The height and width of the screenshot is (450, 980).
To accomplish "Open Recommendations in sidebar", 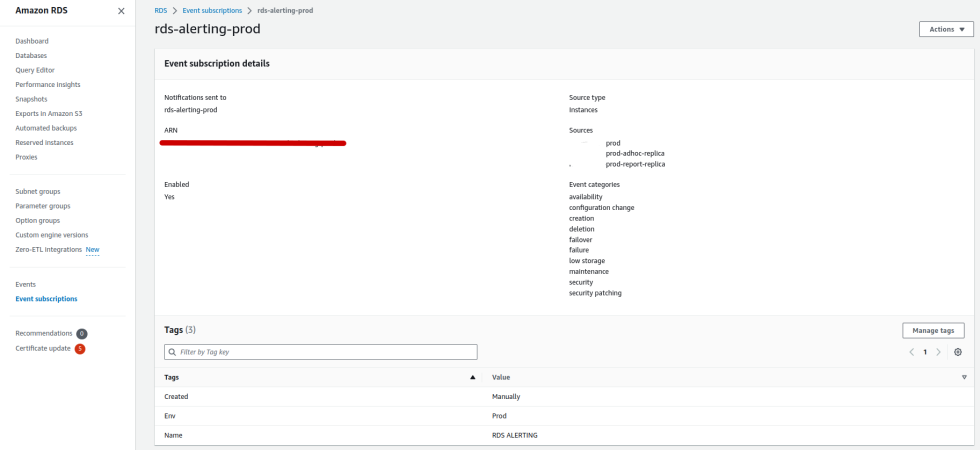I will point(44,334).
